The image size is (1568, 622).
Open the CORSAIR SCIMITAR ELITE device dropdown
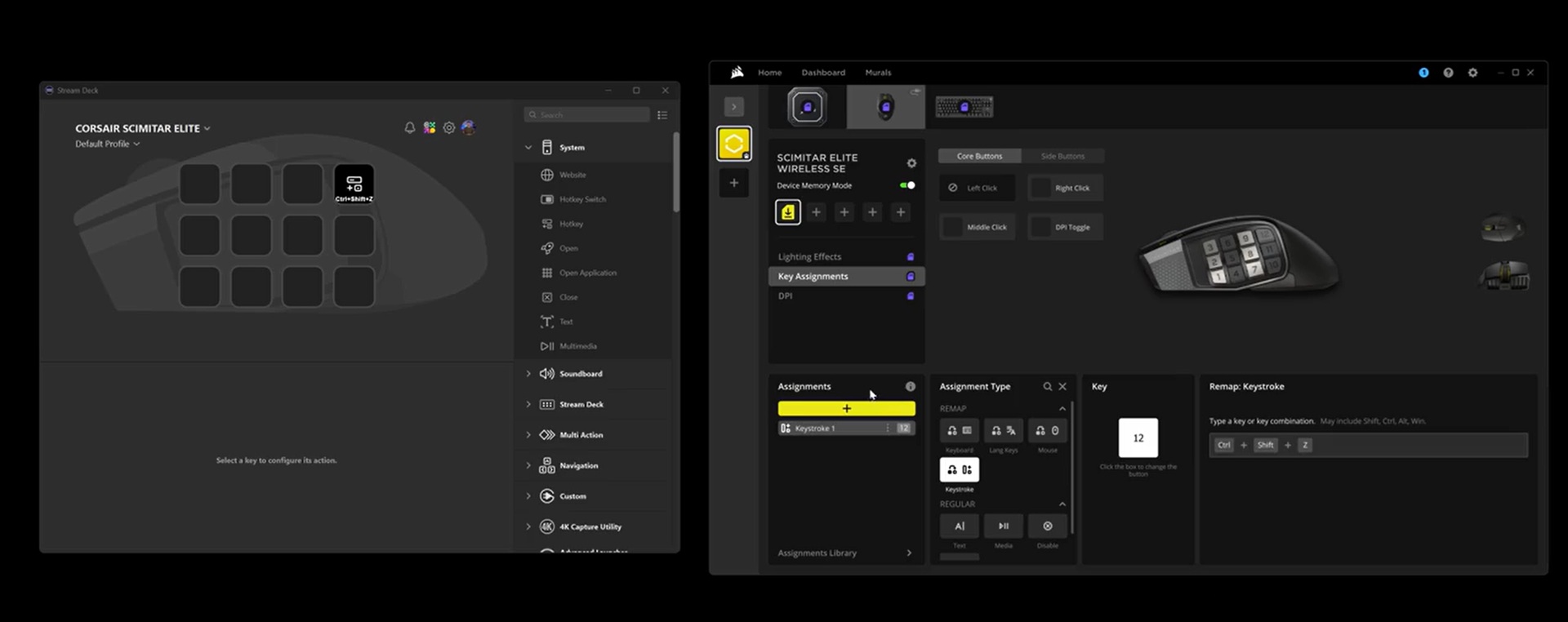pyautogui.click(x=143, y=128)
